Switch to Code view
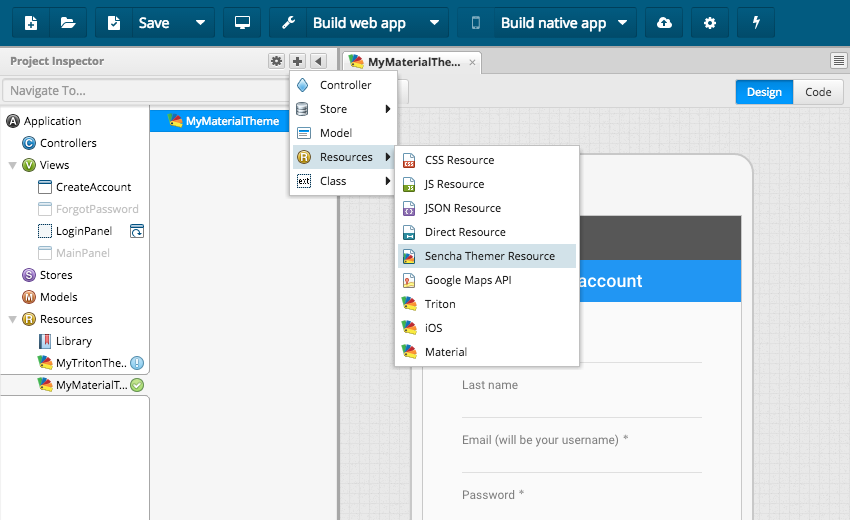This screenshot has height=520, width=850. pyautogui.click(x=817, y=92)
